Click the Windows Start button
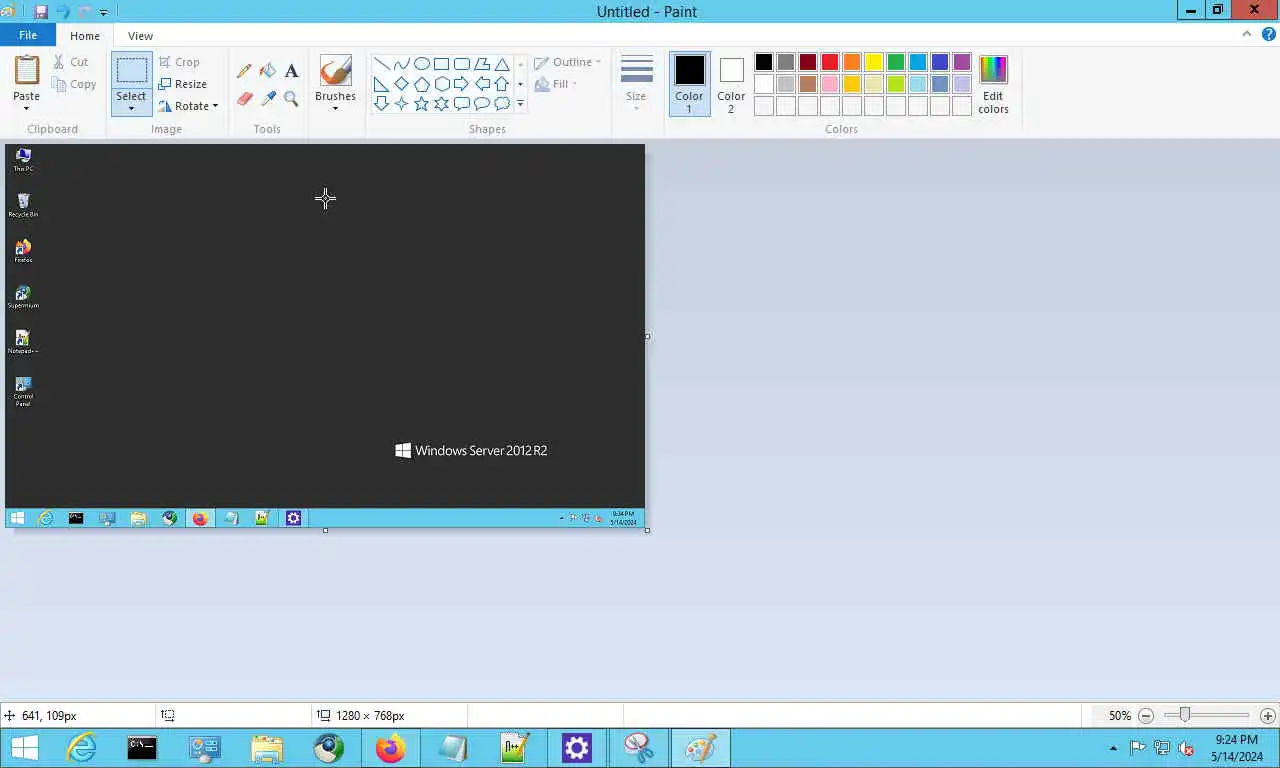 click(24, 748)
